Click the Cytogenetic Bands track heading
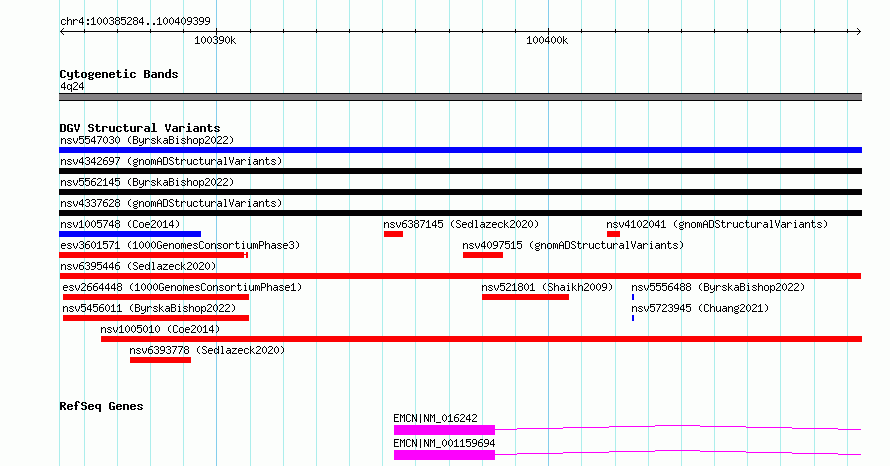The image size is (890, 466). point(119,74)
